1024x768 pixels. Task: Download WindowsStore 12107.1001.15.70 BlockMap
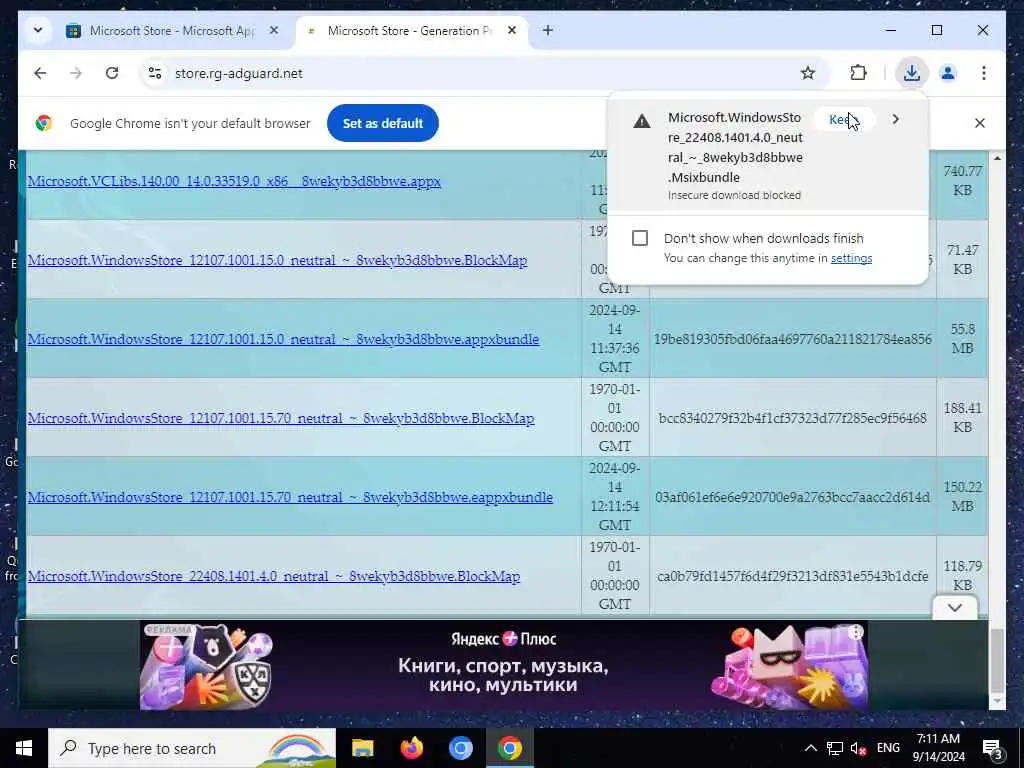tap(281, 418)
